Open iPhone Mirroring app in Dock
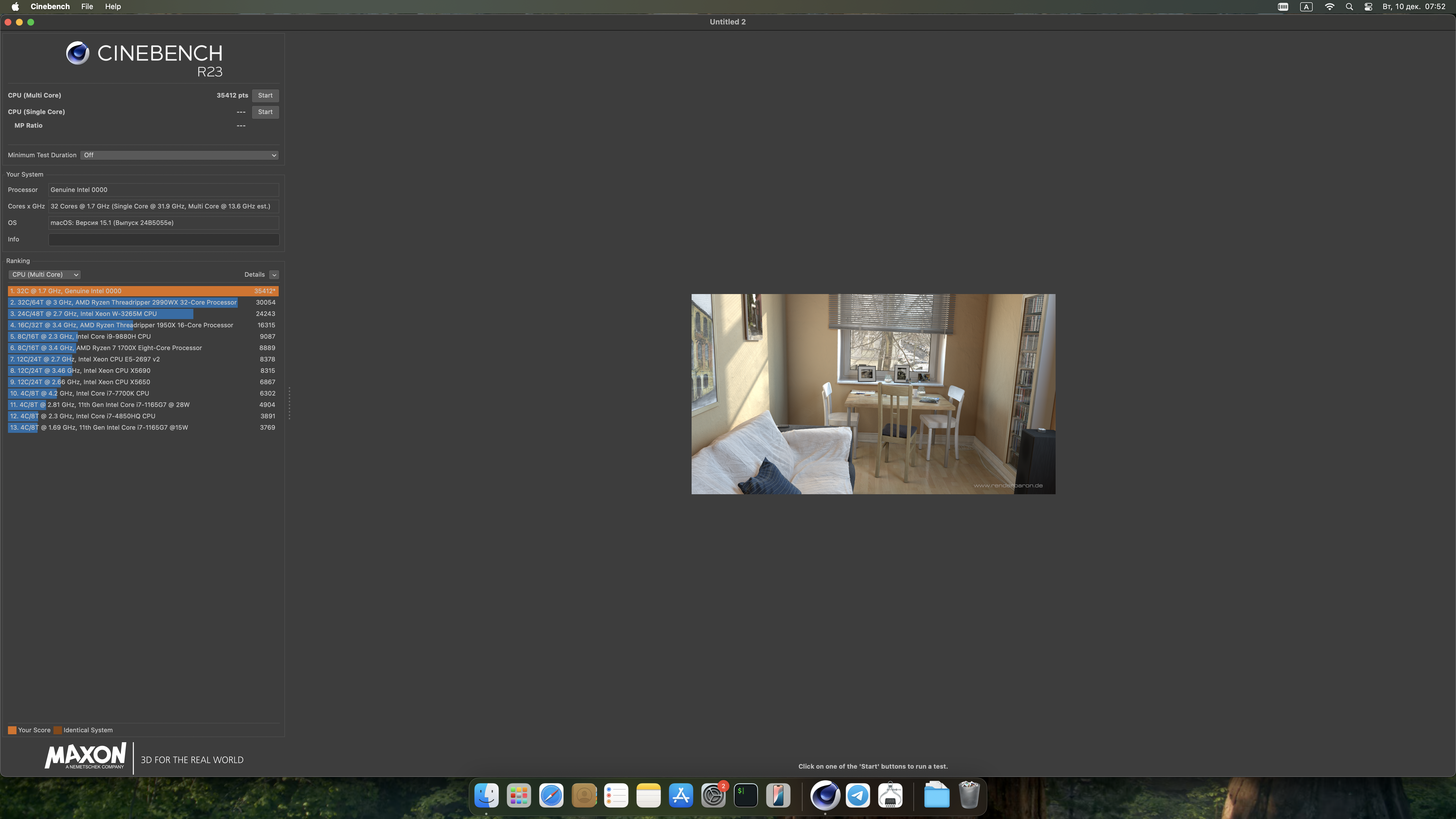 pos(778,795)
